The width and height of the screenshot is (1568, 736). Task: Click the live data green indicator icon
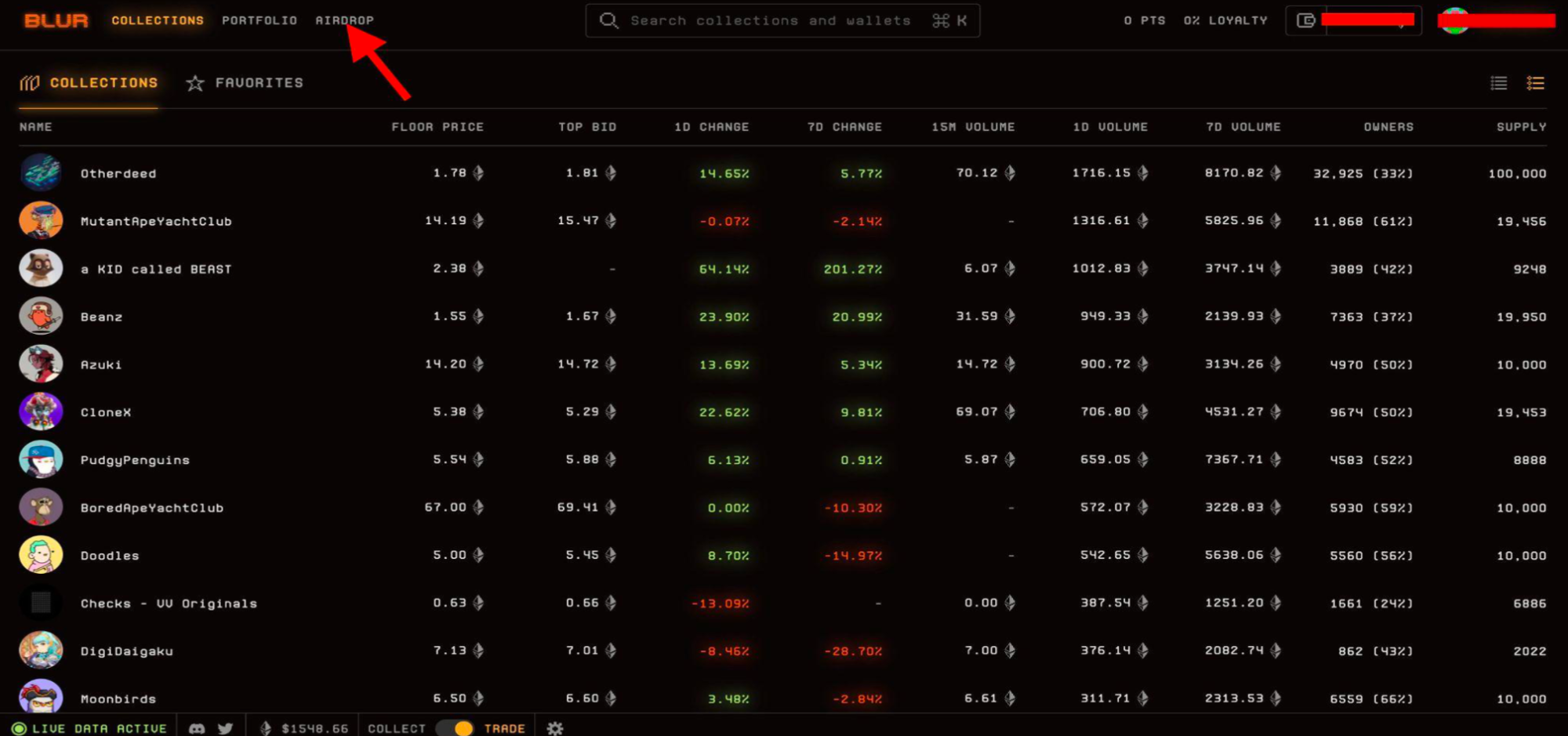(19, 728)
